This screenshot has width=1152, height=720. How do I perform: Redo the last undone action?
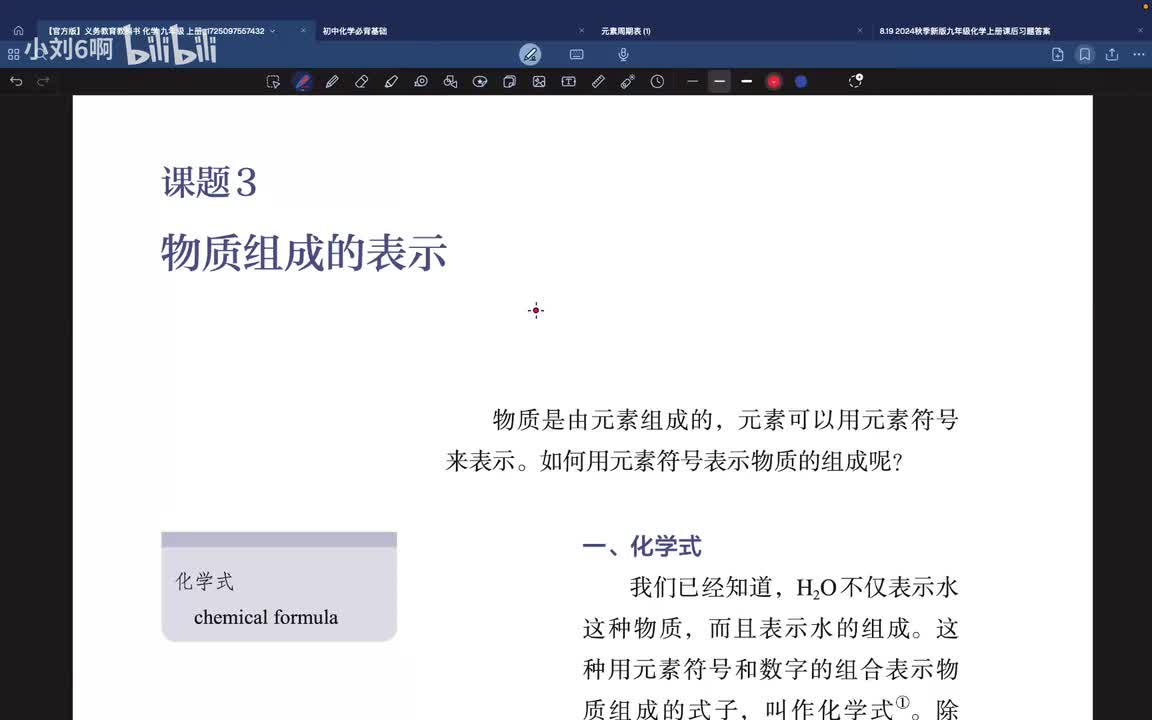point(43,82)
